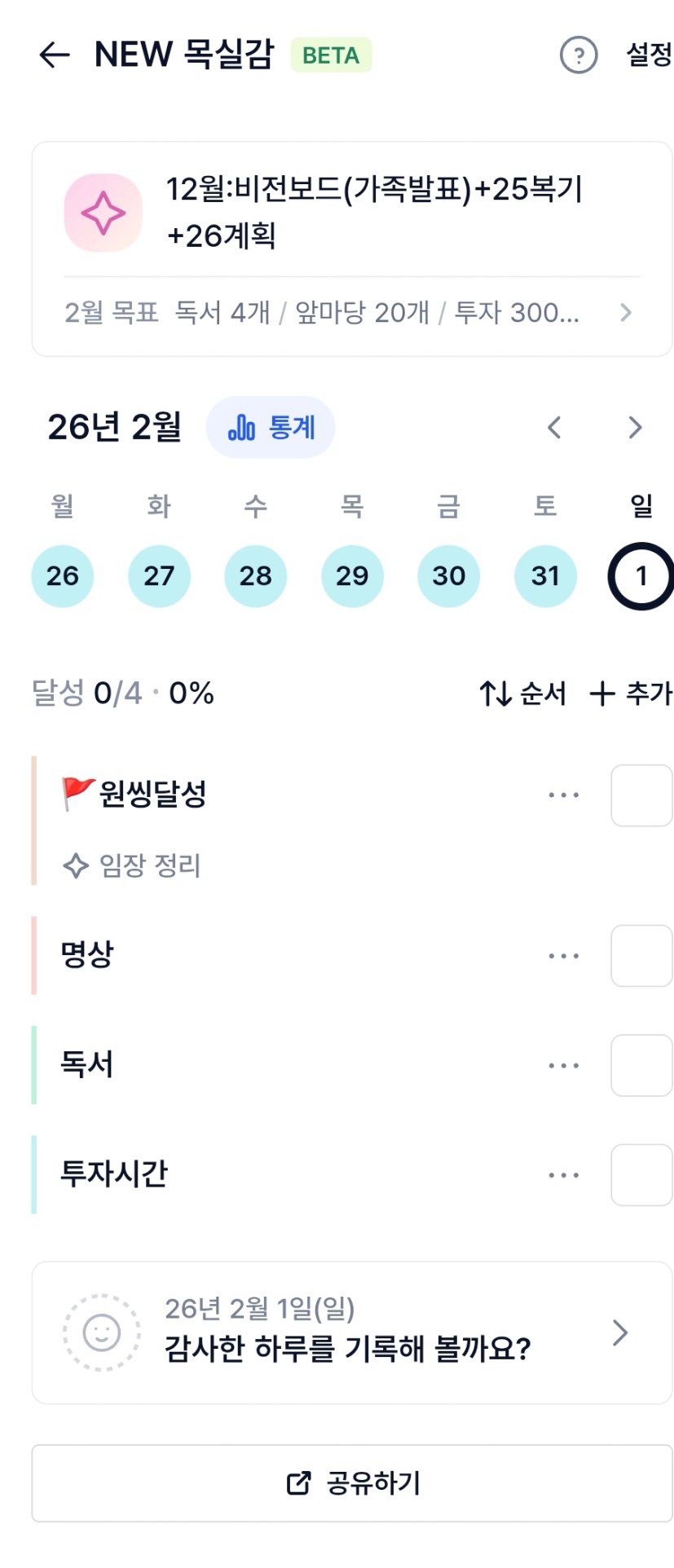Go to previous week with left chevron

[x=554, y=427]
